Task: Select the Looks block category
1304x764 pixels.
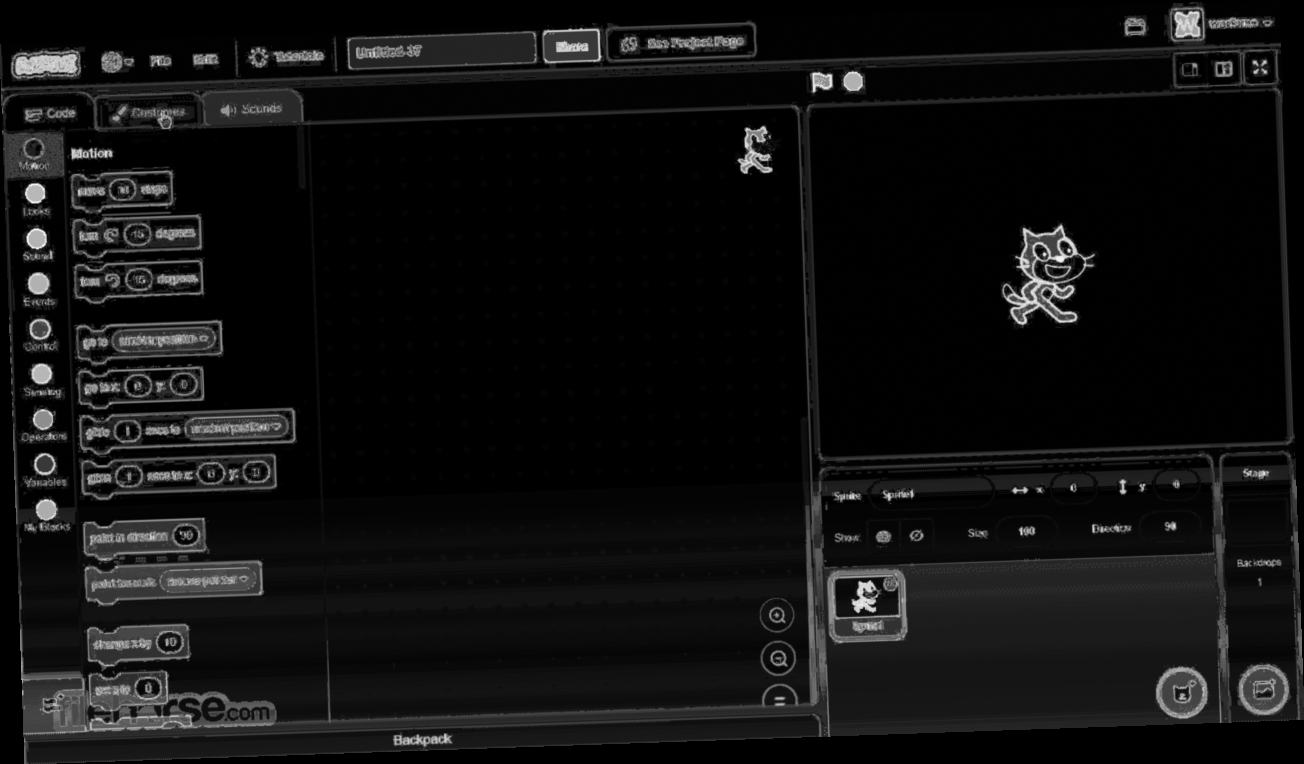Action: (x=36, y=199)
